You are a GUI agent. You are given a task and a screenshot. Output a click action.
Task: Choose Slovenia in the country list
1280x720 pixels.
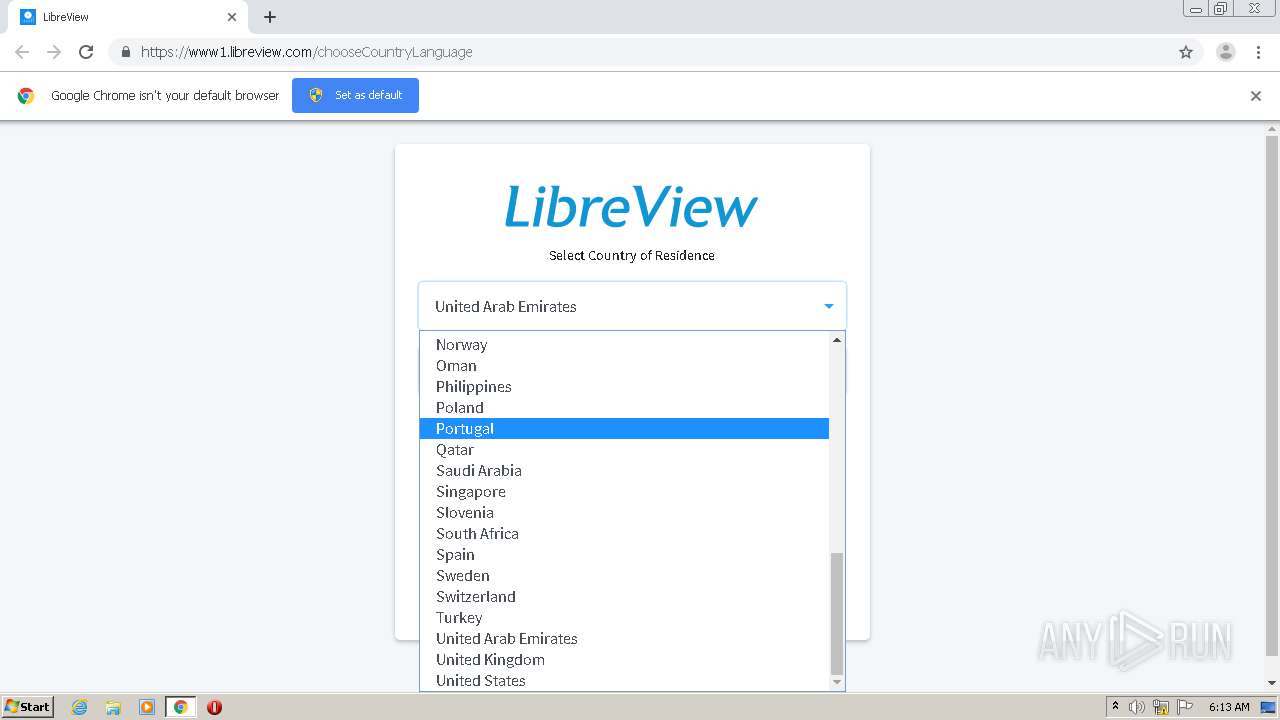click(624, 512)
